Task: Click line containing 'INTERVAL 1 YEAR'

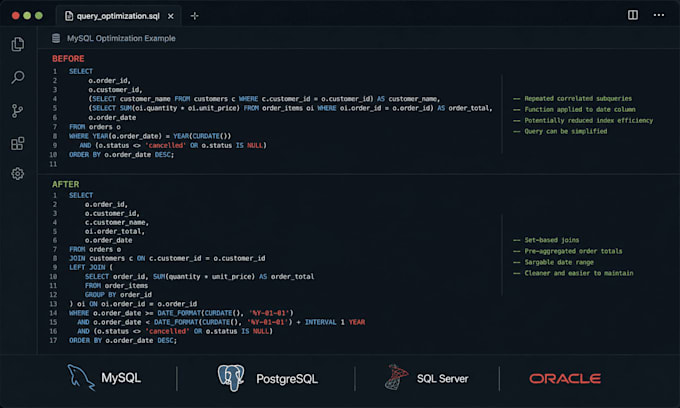Action: (x=221, y=322)
